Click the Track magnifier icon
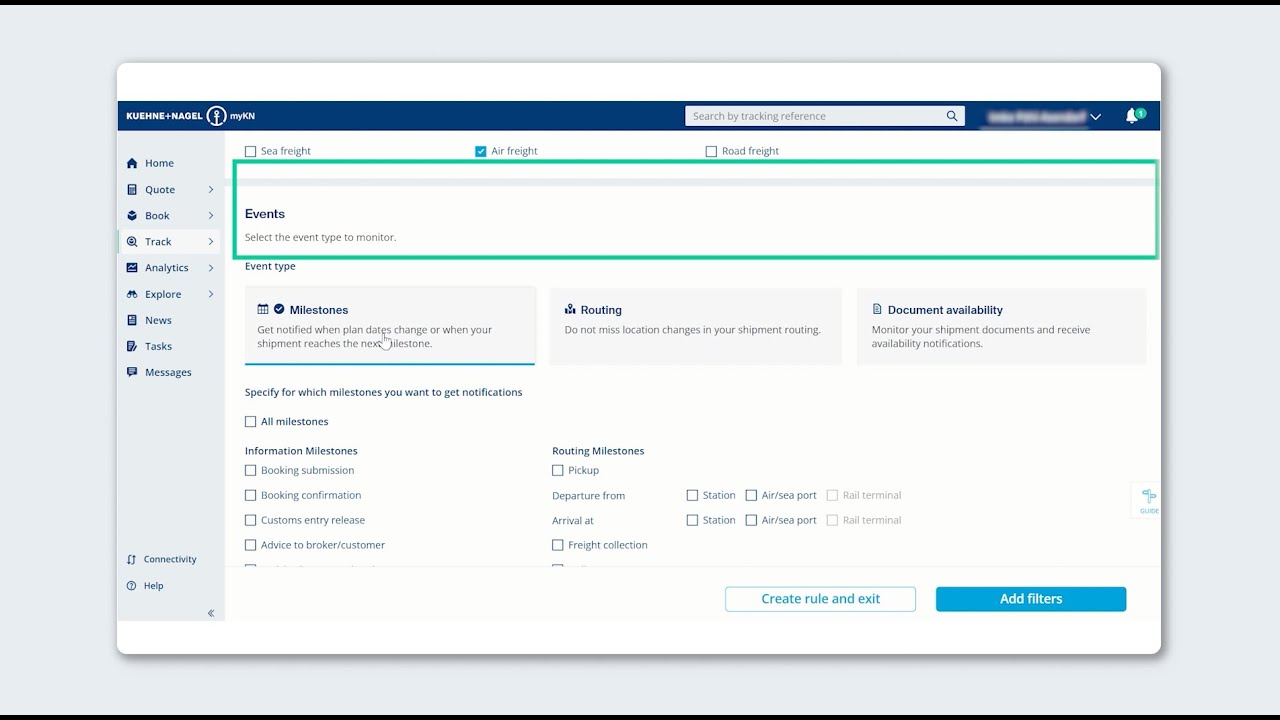1280x720 pixels. pyautogui.click(x=132, y=241)
